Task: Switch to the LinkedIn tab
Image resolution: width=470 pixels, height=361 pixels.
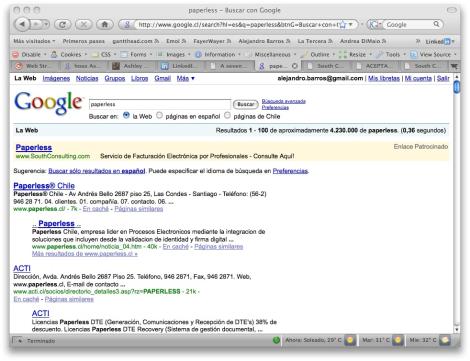Action: point(181,66)
